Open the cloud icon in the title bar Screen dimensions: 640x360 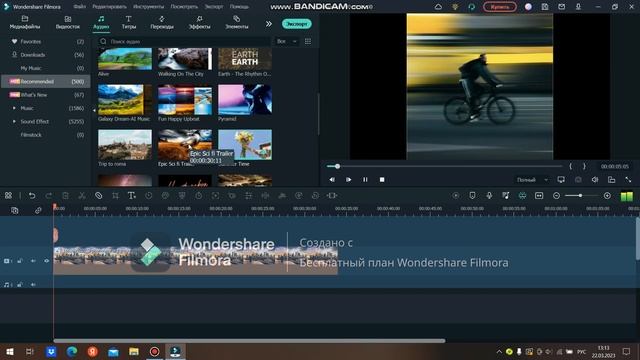(x=438, y=7)
